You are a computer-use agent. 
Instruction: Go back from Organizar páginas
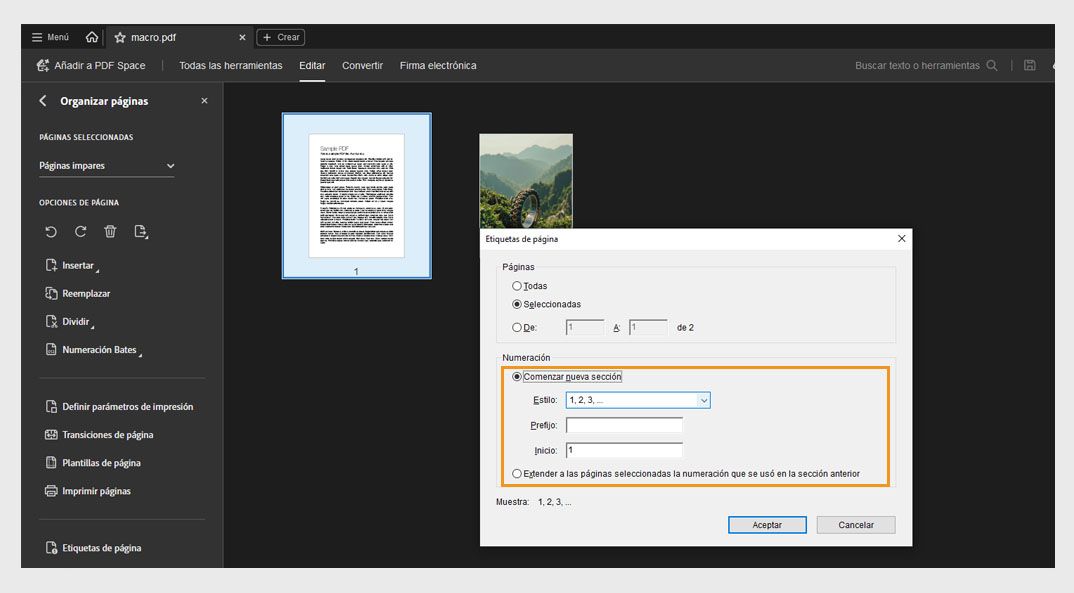(43, 101)
